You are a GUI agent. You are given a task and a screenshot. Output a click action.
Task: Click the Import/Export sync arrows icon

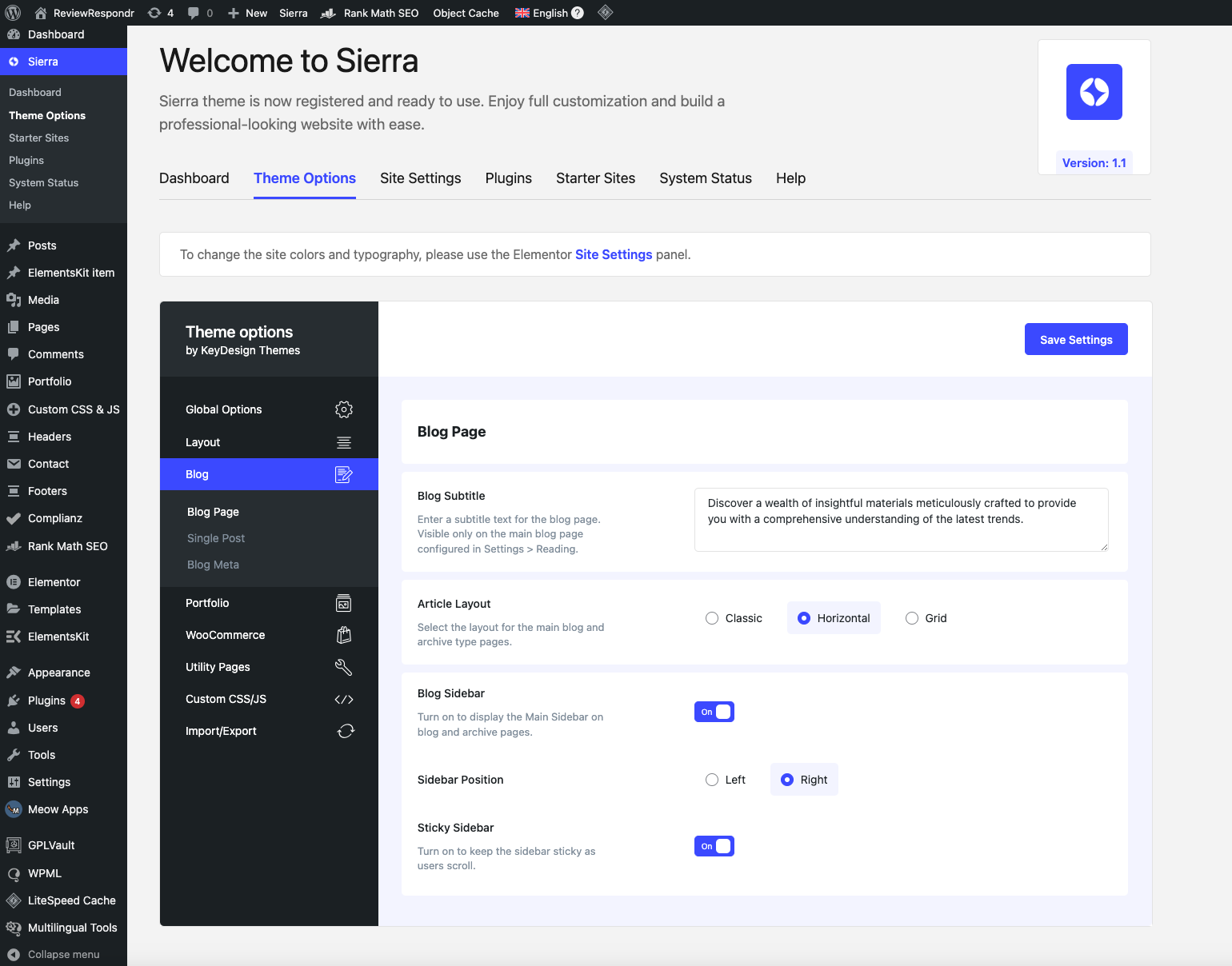click(x=346, y=731)
